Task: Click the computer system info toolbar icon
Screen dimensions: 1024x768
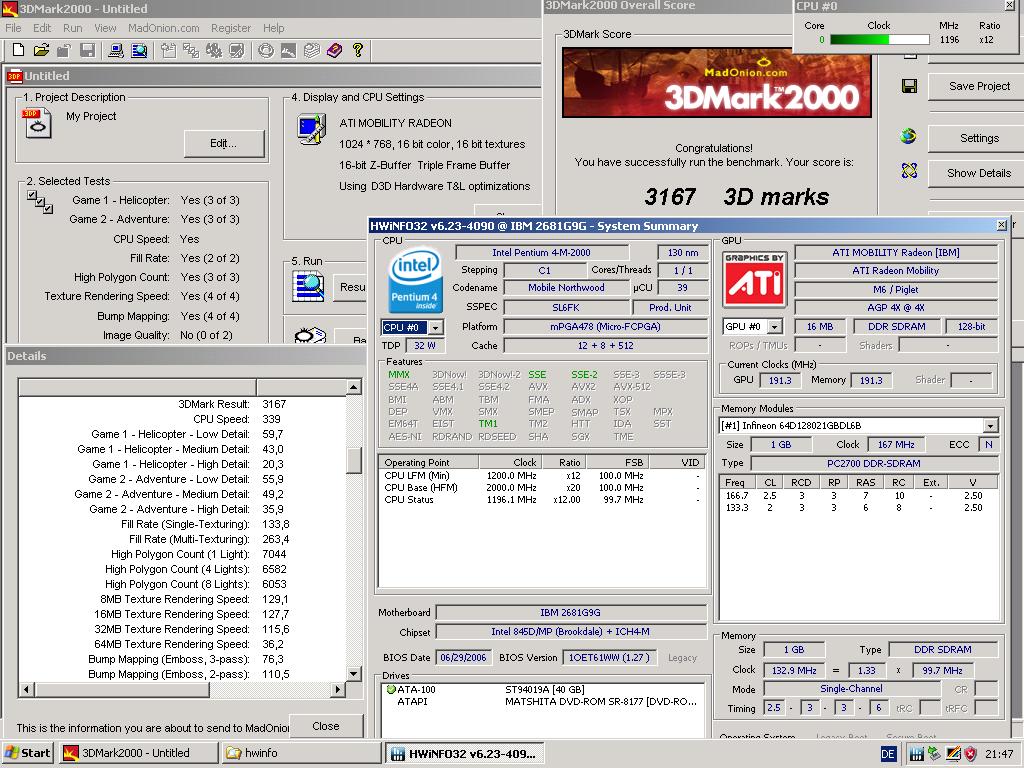Action: [116, 50]
